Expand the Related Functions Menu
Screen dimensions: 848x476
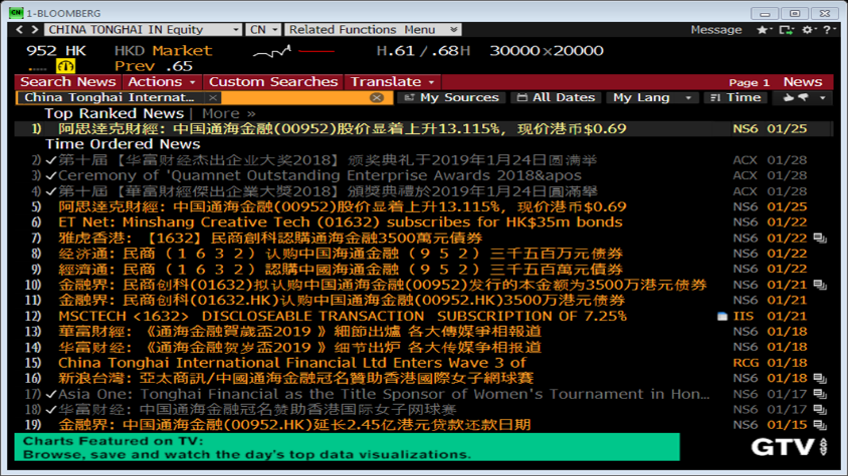click(x=372, y=30)
